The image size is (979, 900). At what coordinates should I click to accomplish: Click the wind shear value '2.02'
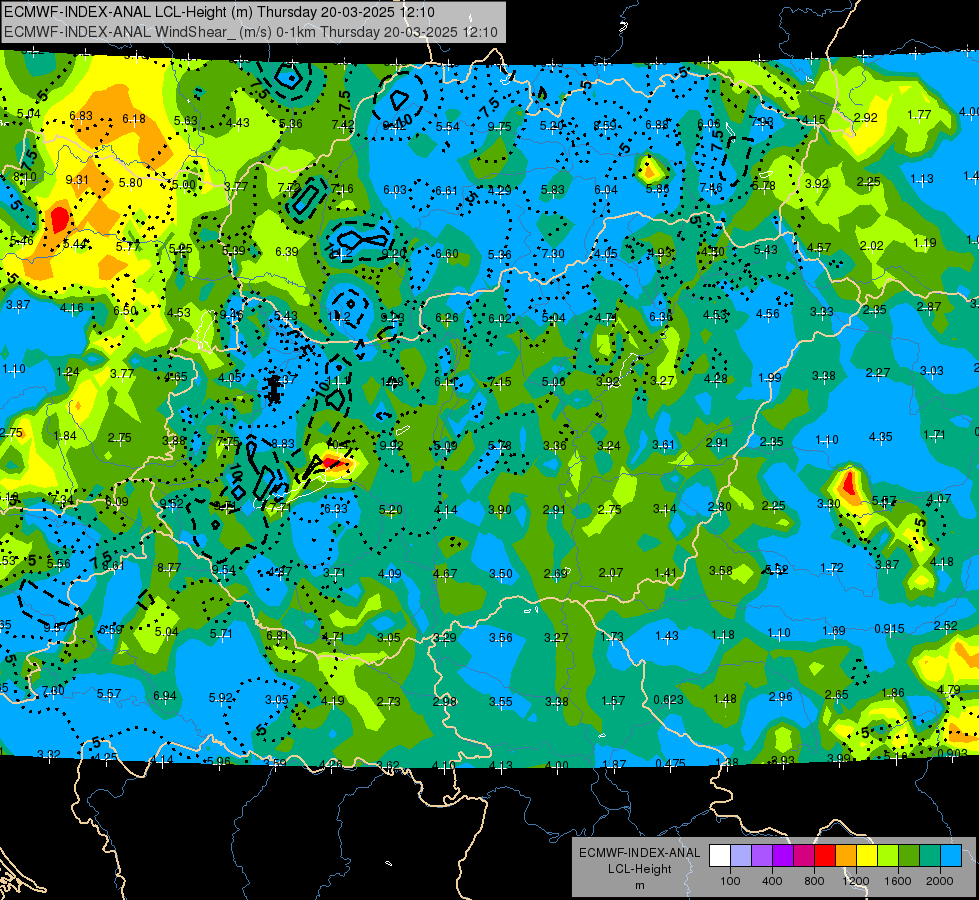click(871, 245)
